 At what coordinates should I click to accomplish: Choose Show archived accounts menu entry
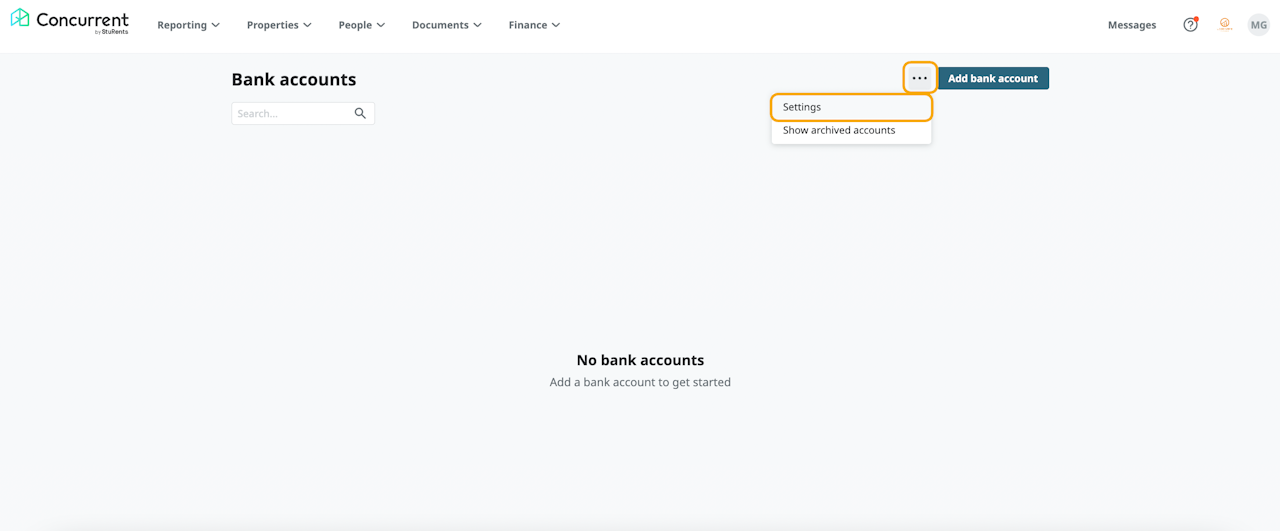tap(839, 130)
